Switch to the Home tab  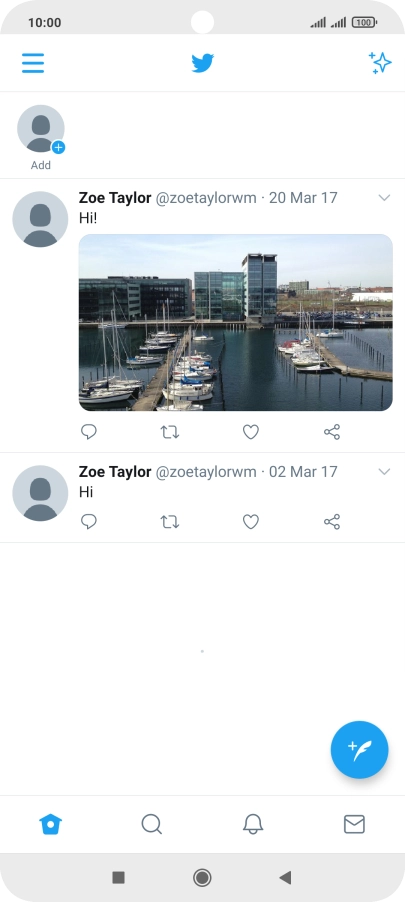(51, 824)
